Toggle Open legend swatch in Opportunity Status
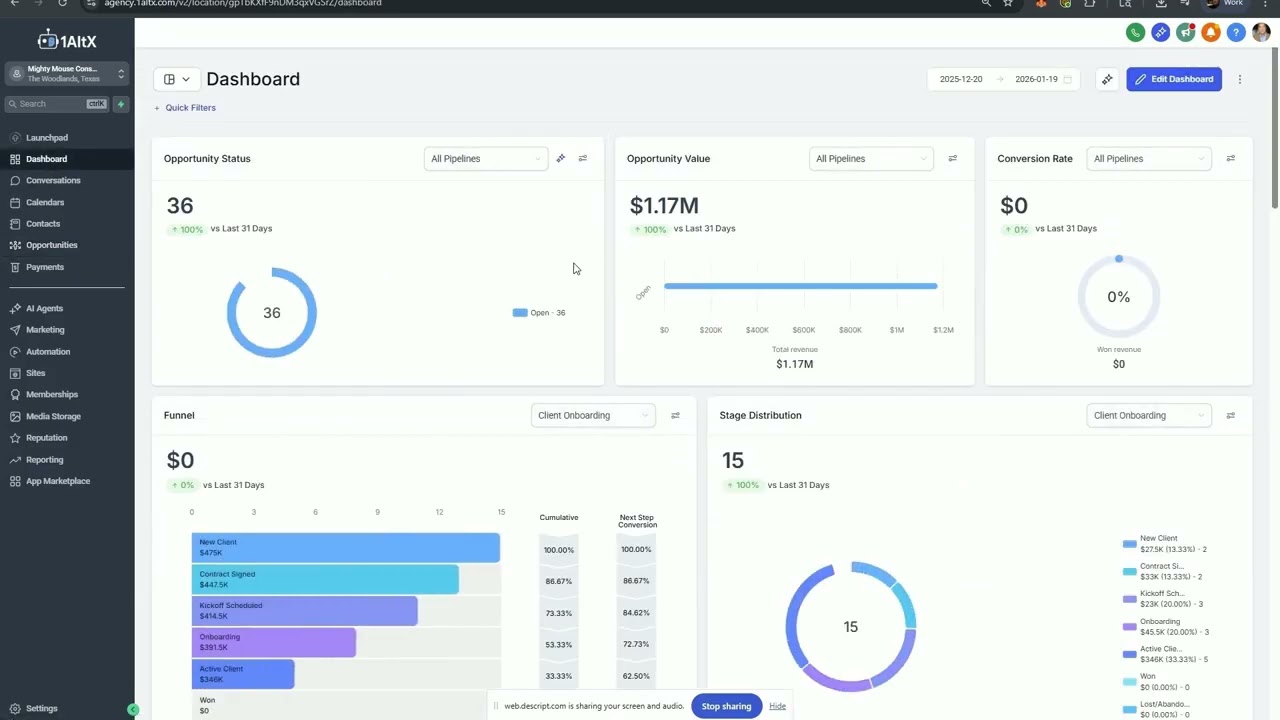The height and width of the screenshot is (720, 1280). tap(520, 313)
